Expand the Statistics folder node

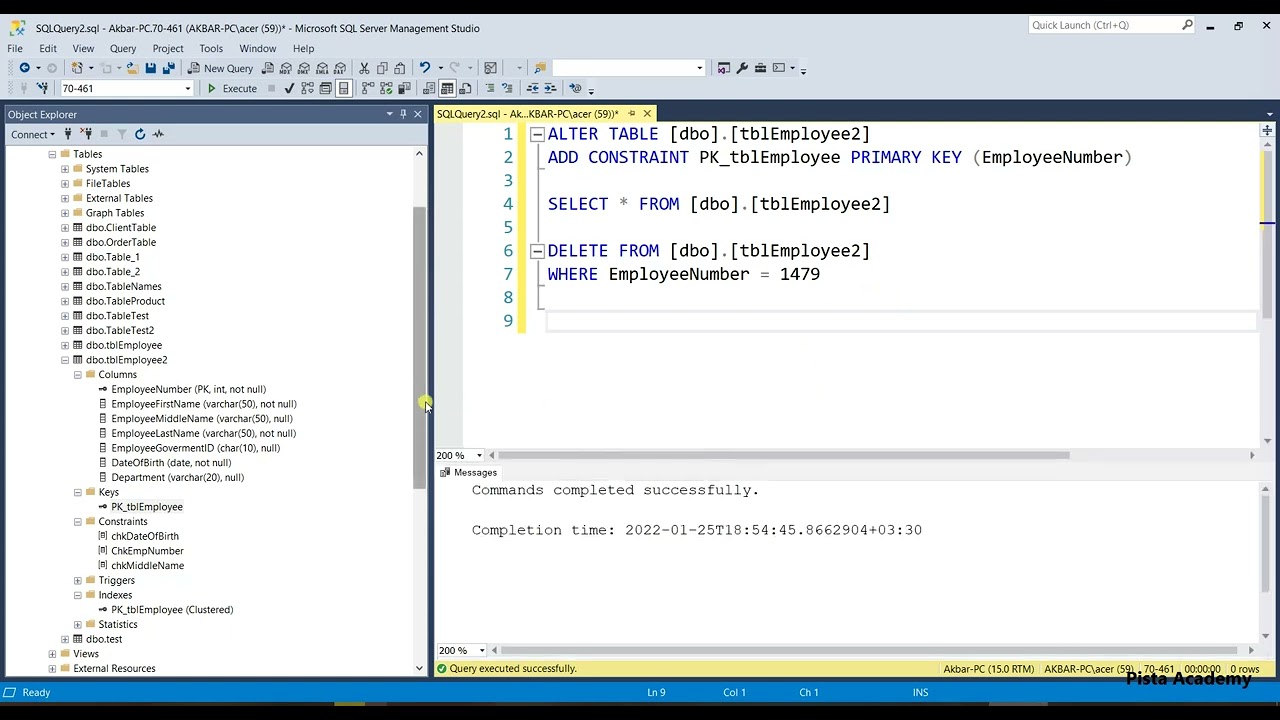click(x=78, y=624)
